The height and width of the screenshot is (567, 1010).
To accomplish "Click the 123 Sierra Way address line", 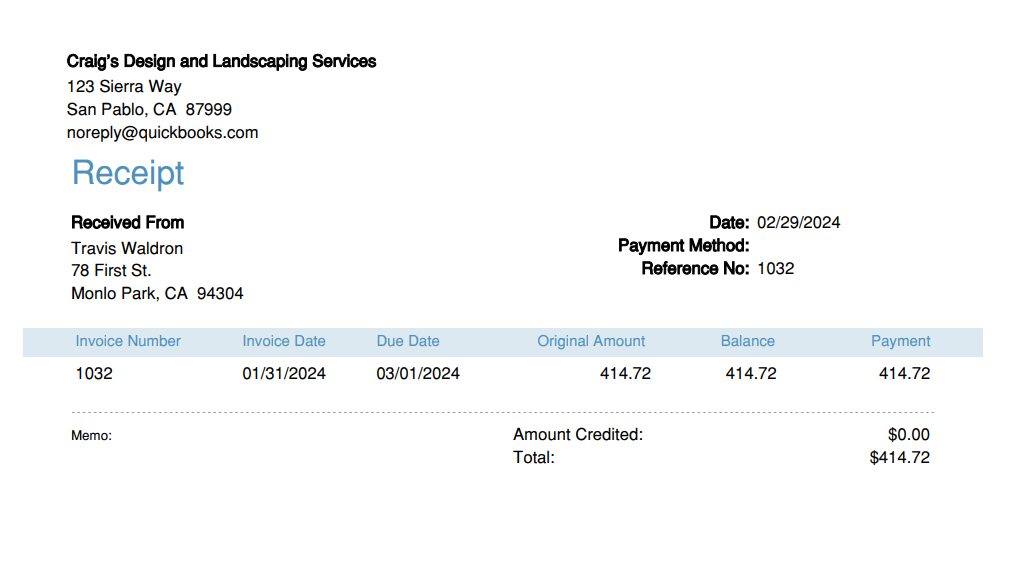I will point(124,86).
